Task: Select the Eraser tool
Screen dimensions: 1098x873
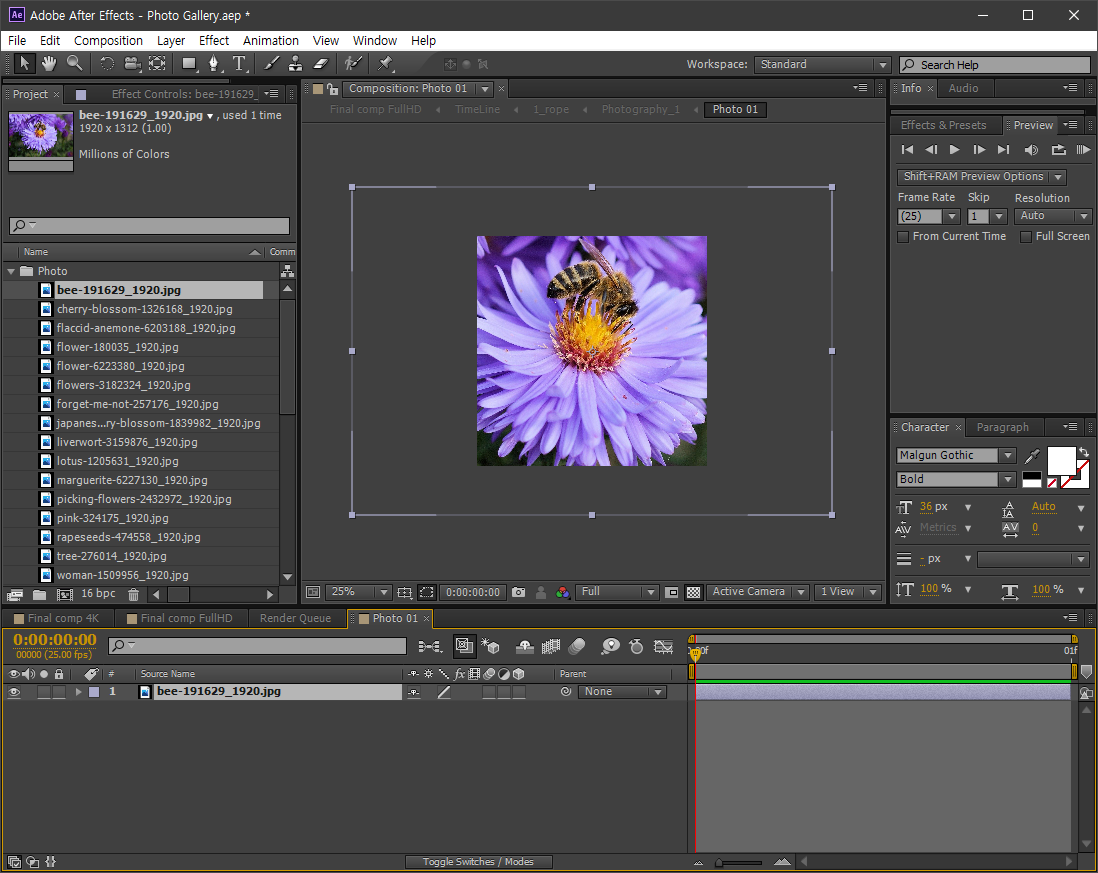Action: pos(321,64)
